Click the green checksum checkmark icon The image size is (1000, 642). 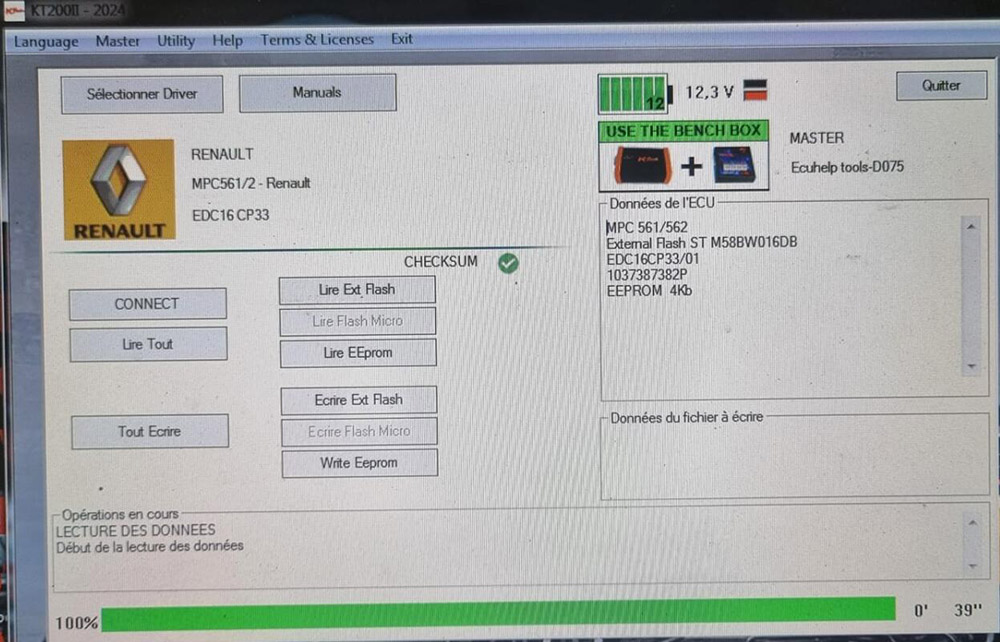(508, 263)
